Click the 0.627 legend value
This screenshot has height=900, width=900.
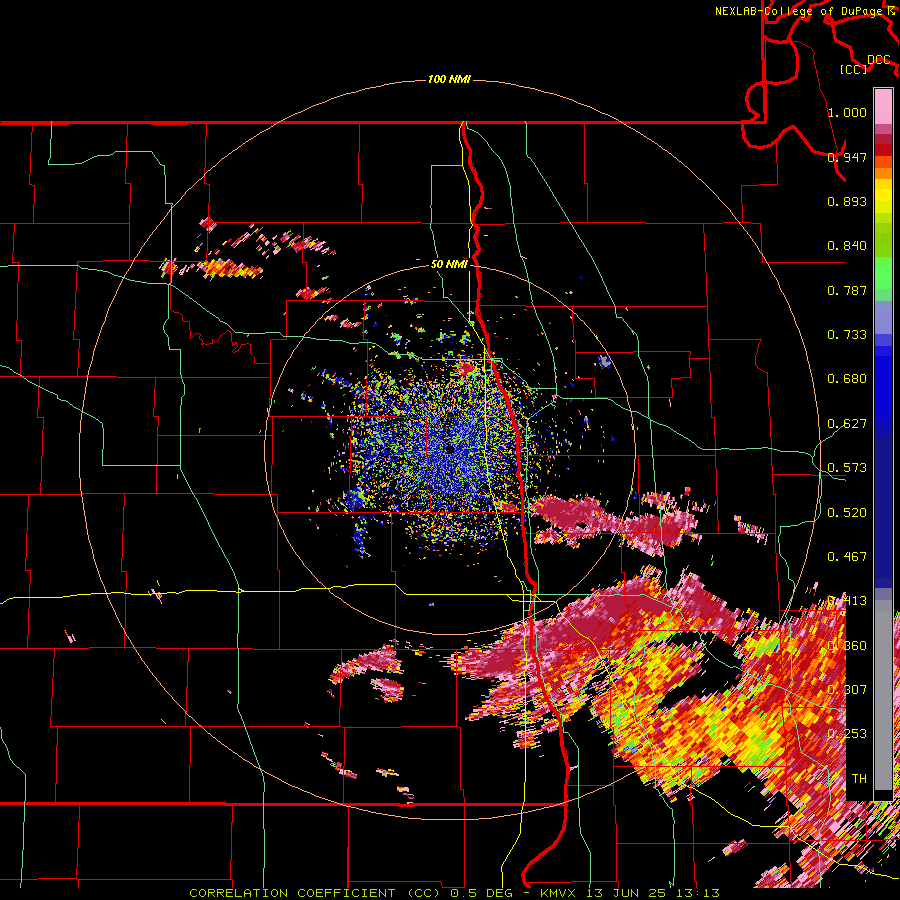[847, 424]
